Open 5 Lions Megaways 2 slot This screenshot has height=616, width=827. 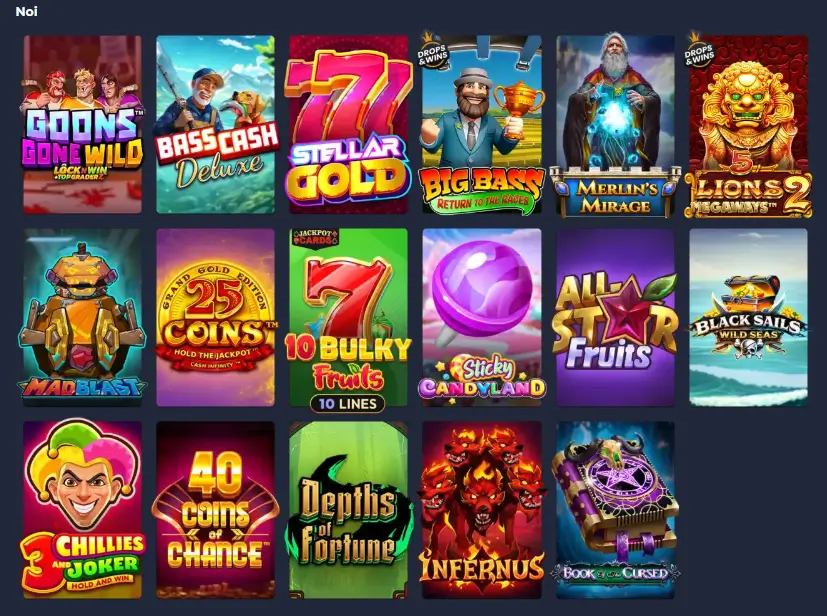(748, 124)
